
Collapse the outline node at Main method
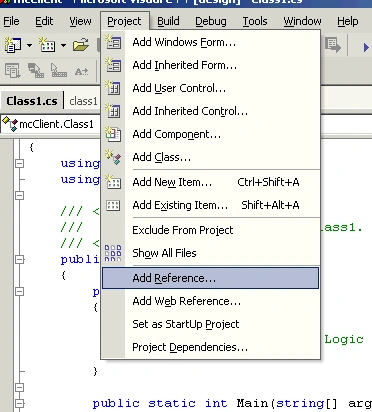coord(20,403)
